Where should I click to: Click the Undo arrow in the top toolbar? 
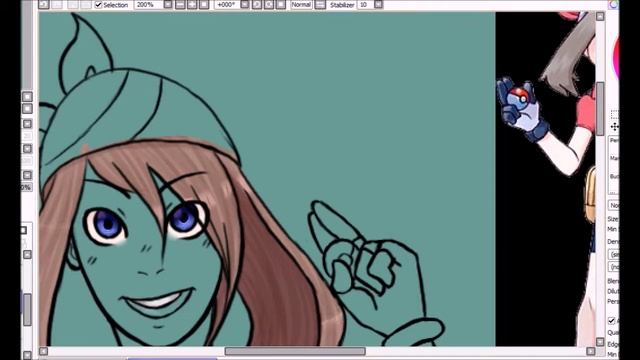pyautogui.click(x=44, y=4)
